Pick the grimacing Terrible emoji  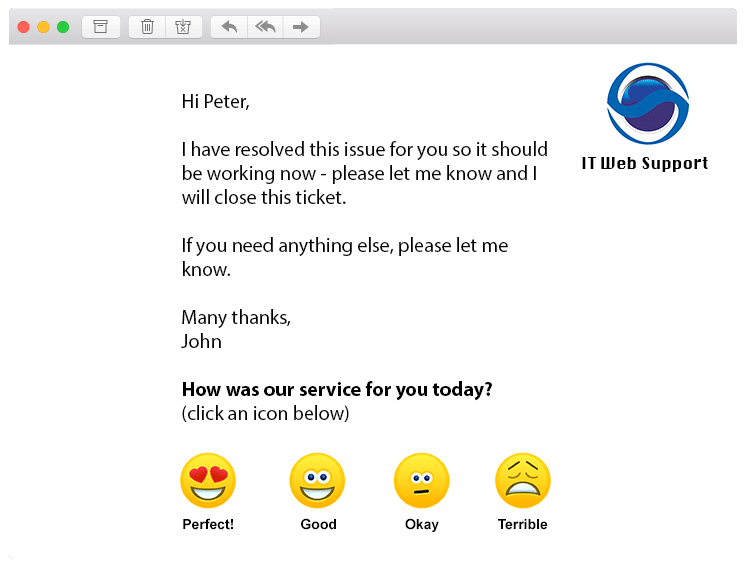[x=523, y=480]
